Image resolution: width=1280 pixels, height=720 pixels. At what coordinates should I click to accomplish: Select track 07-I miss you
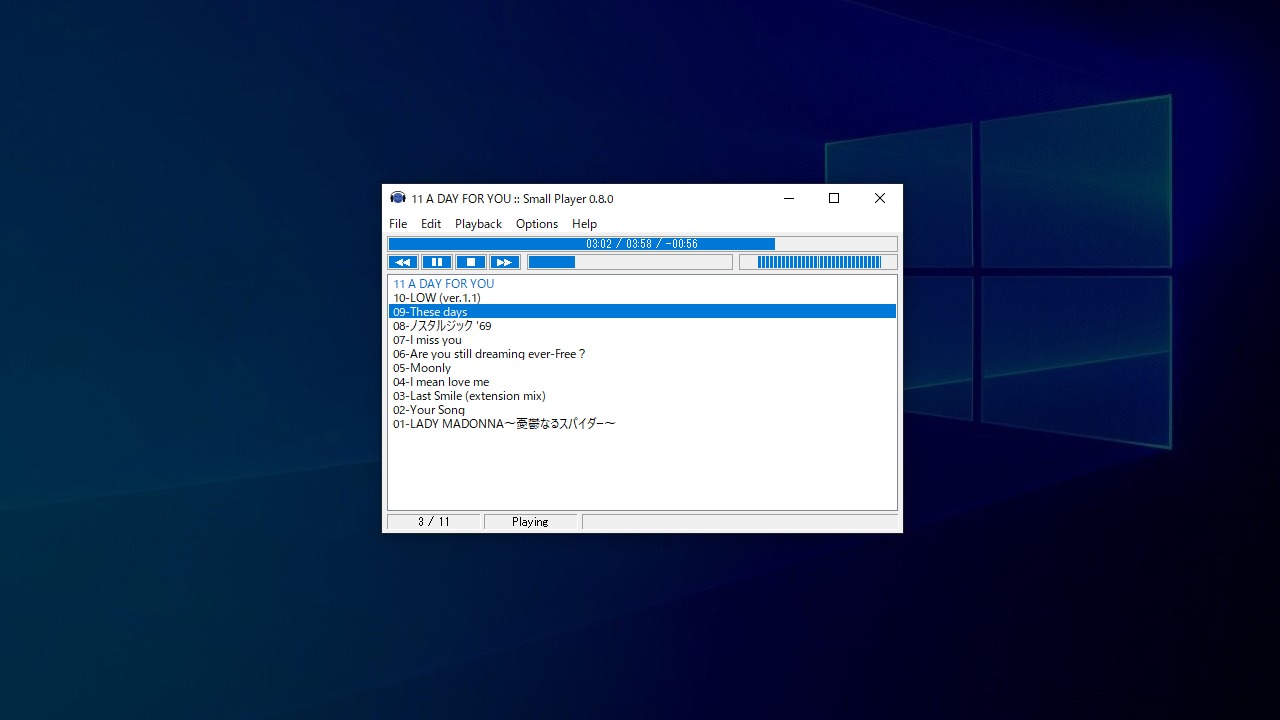[x=642, y=340]
